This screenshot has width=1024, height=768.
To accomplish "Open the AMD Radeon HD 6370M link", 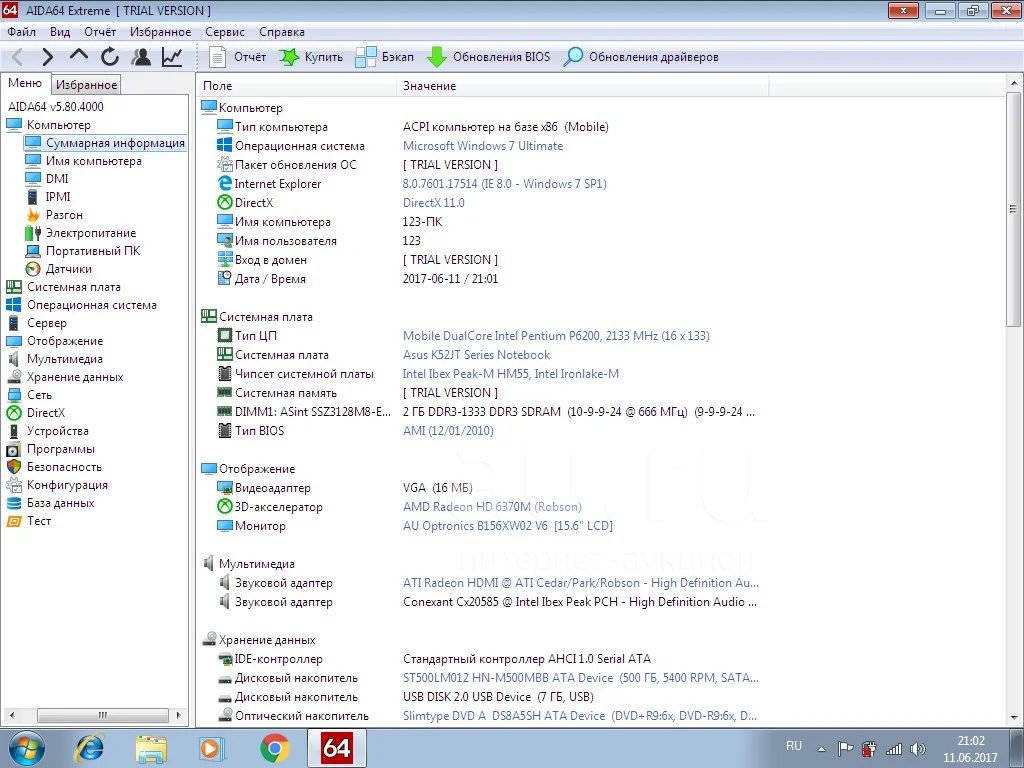I will click(x=492, y=507).
